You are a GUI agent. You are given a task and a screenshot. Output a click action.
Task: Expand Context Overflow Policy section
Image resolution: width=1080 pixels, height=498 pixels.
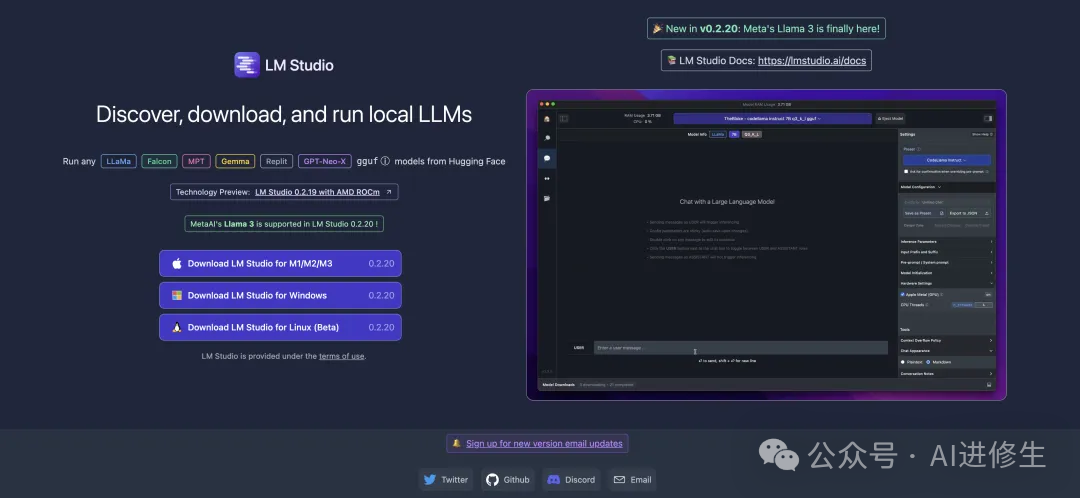[x=947, y=340]
